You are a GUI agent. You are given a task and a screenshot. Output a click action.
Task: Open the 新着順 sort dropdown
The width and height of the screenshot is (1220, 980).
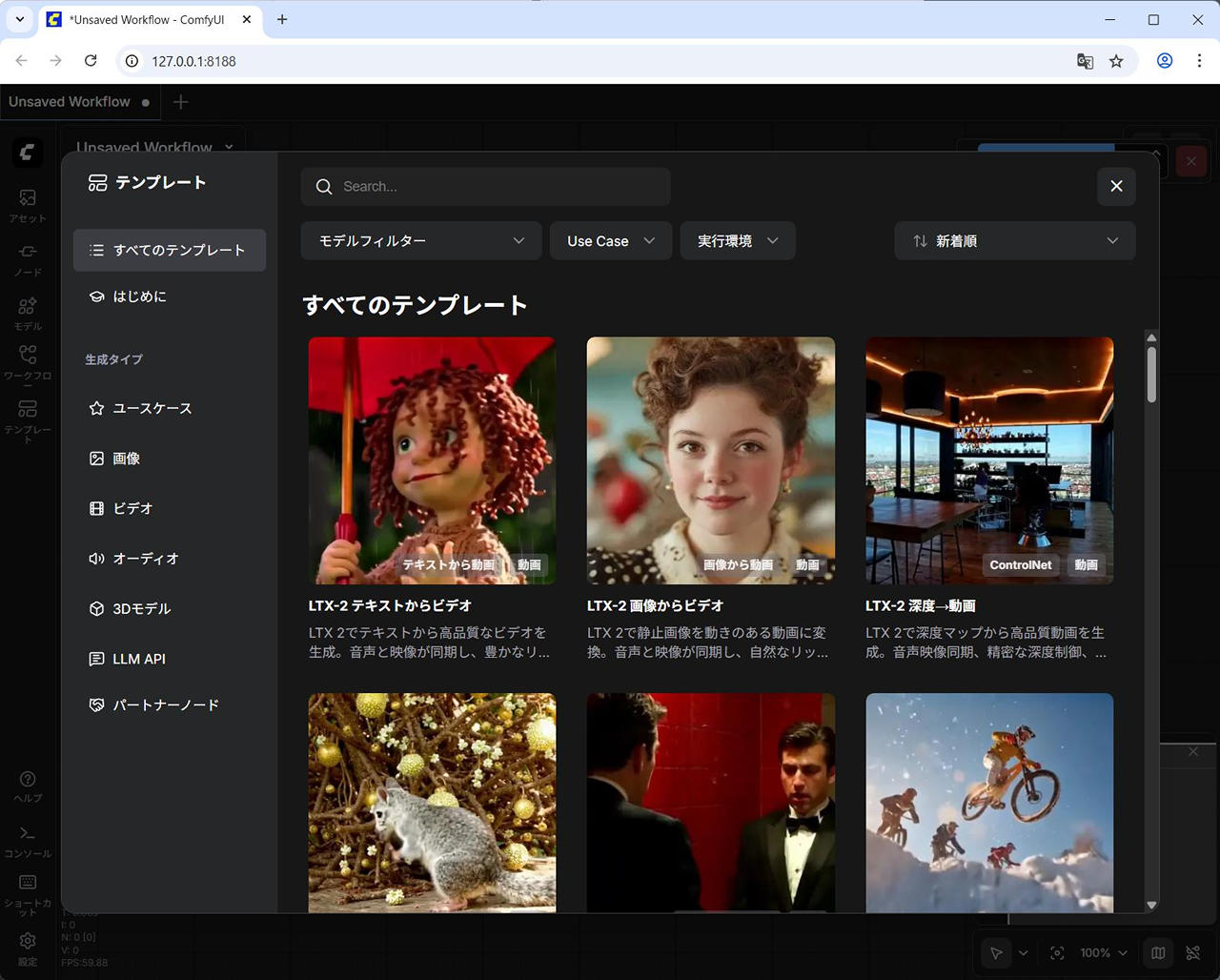[x=1014, y=241]
